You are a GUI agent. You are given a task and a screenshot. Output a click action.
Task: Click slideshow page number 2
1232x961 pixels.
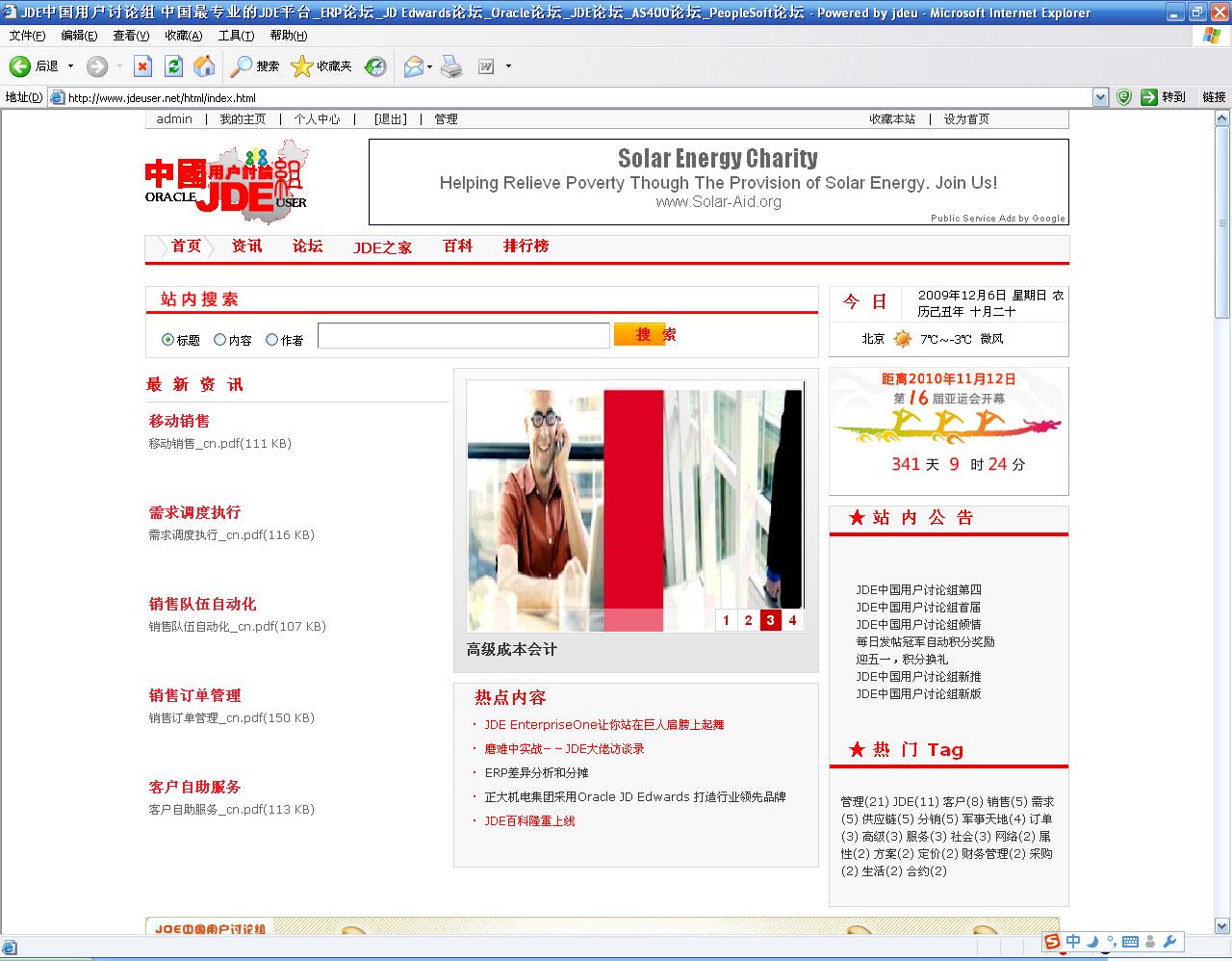[x=748, y=620]
